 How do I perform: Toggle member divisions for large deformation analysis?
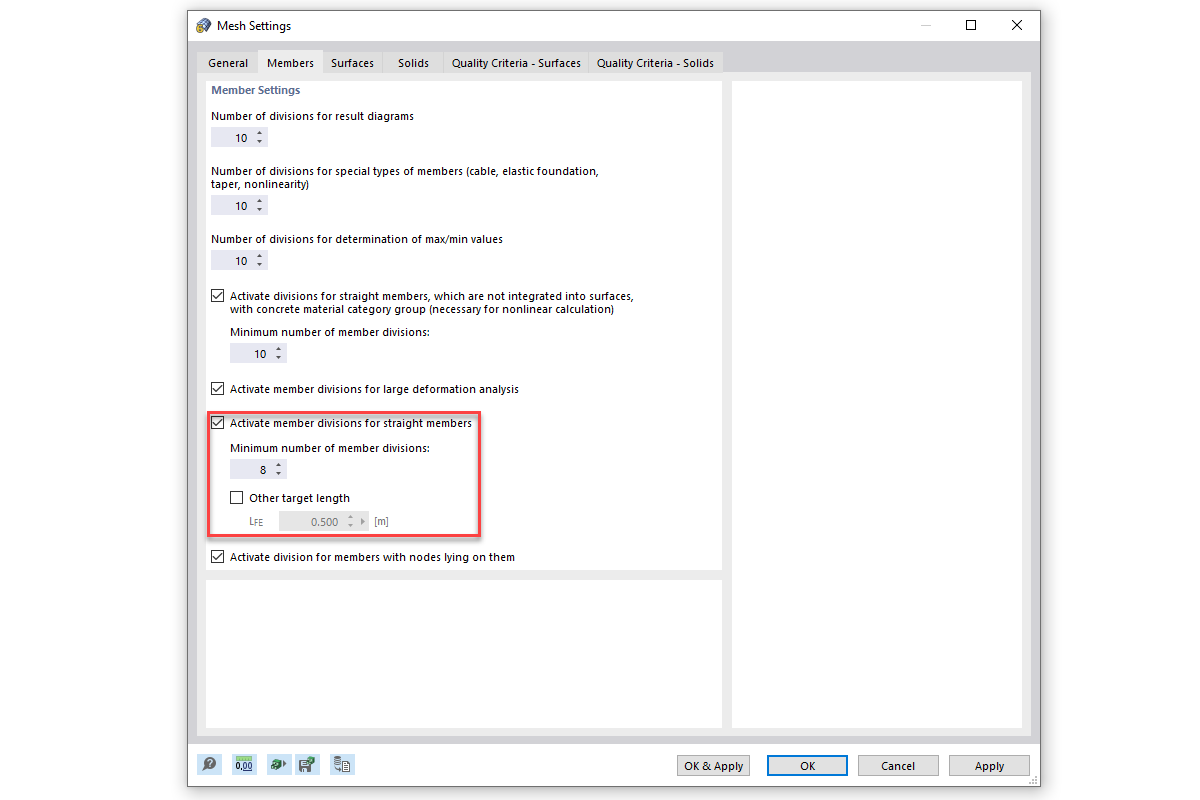pos(218,388)
